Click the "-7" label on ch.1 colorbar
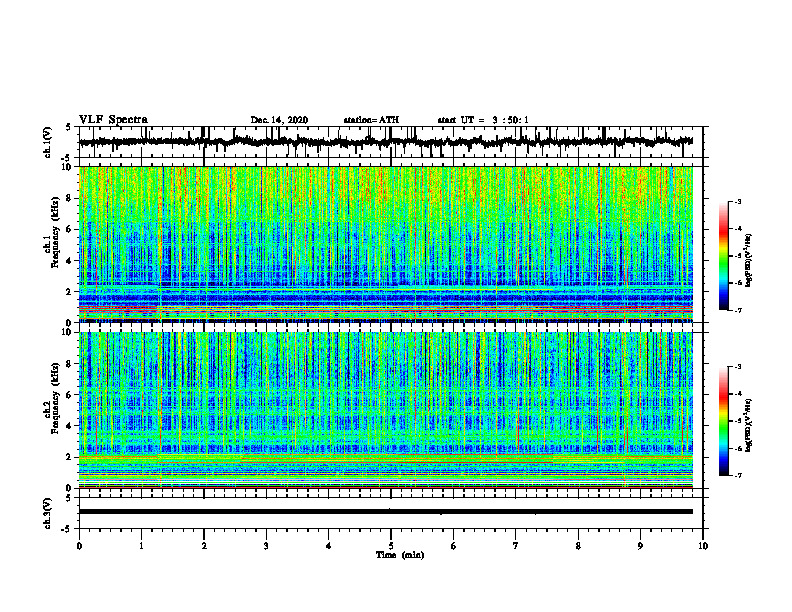 click(738, 310)
